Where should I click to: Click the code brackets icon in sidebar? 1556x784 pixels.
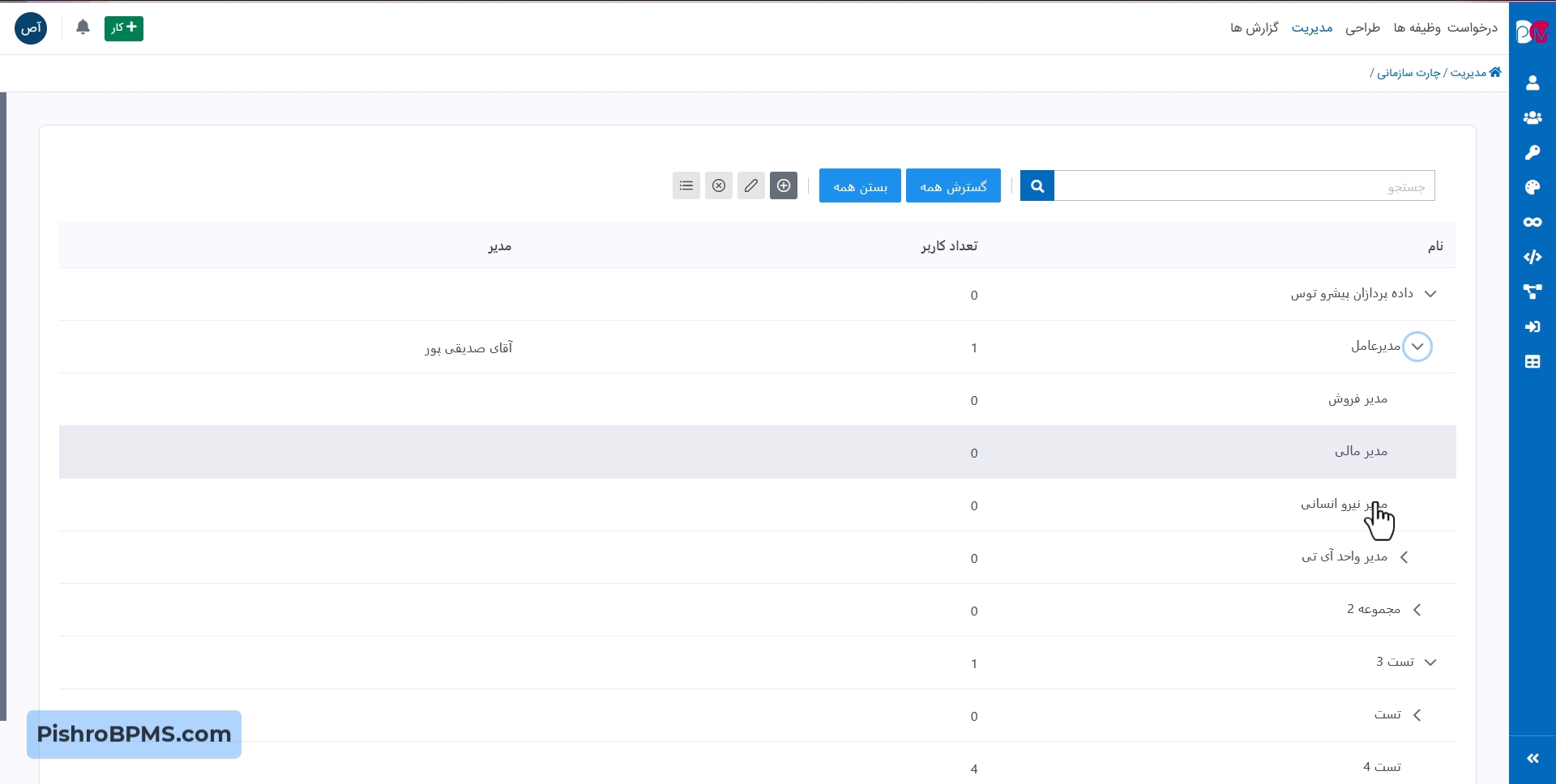pyautogui.click(x=1532, y=257)
